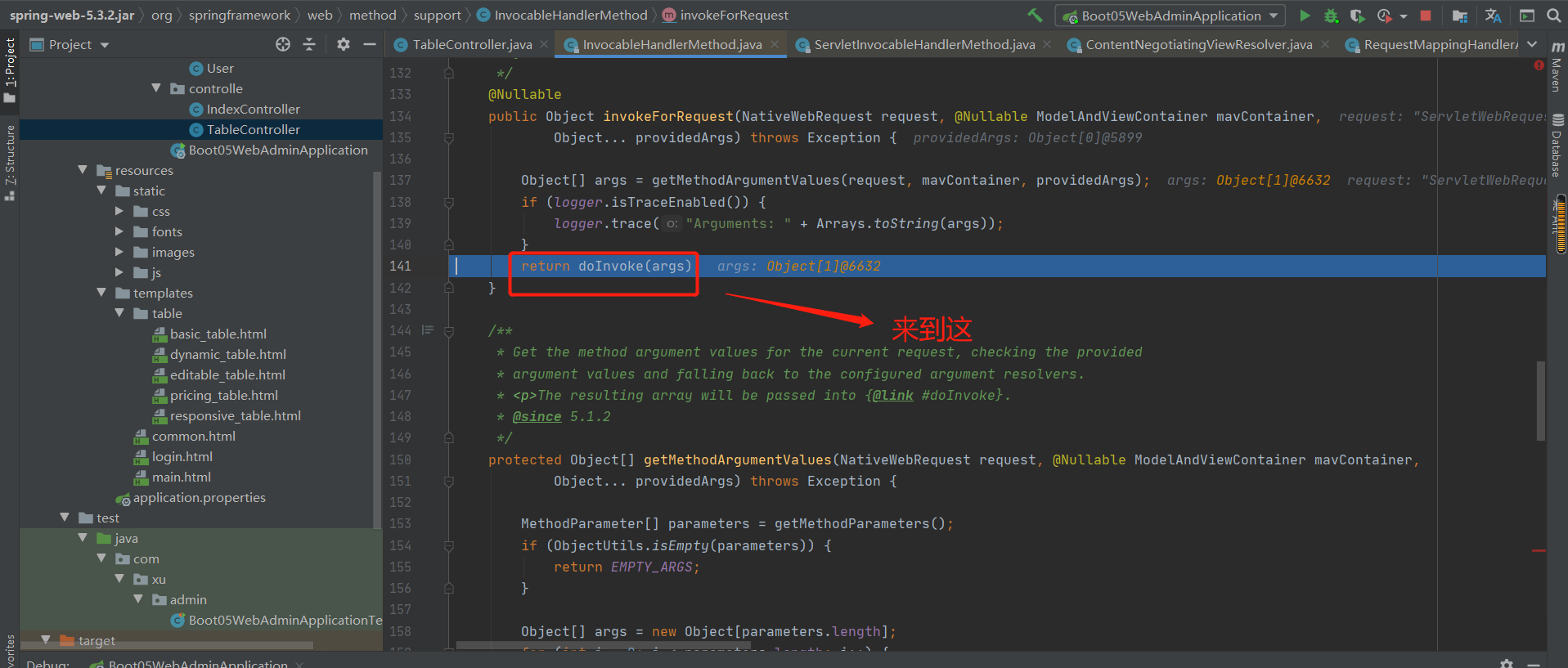Open the Boot05WebAdminApplication run configuration dropdown
1568x668 pixels.
[x=1170, y=16]
